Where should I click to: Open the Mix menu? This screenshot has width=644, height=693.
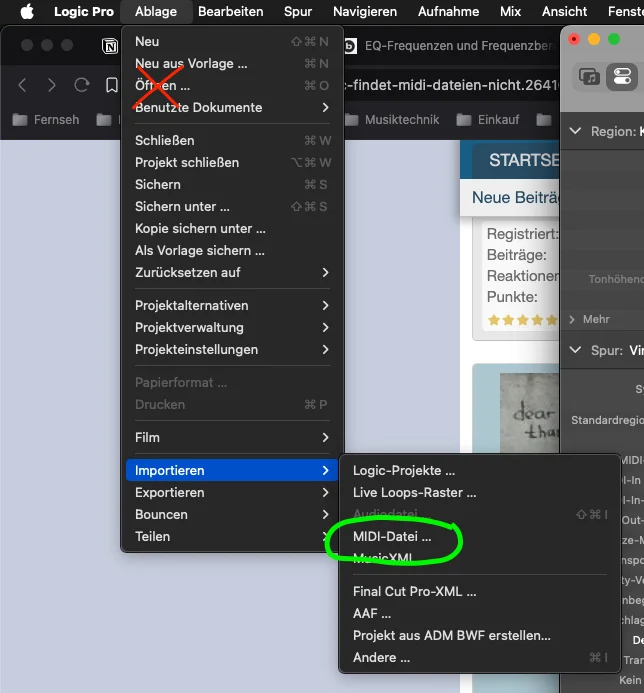point(510,11)
